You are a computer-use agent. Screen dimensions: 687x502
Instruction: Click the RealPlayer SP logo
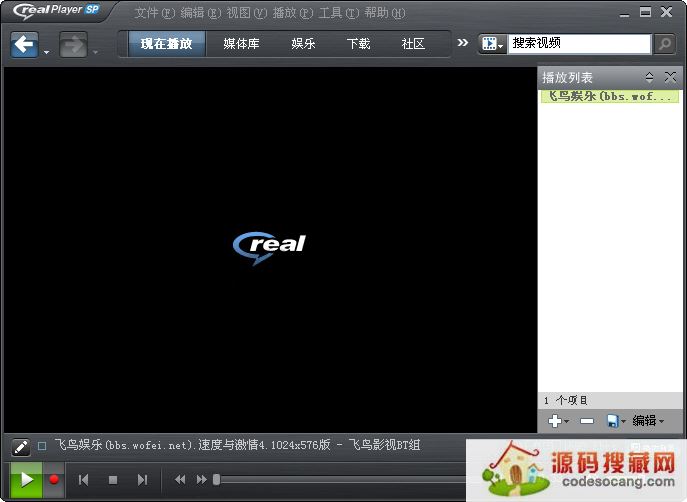57,11
